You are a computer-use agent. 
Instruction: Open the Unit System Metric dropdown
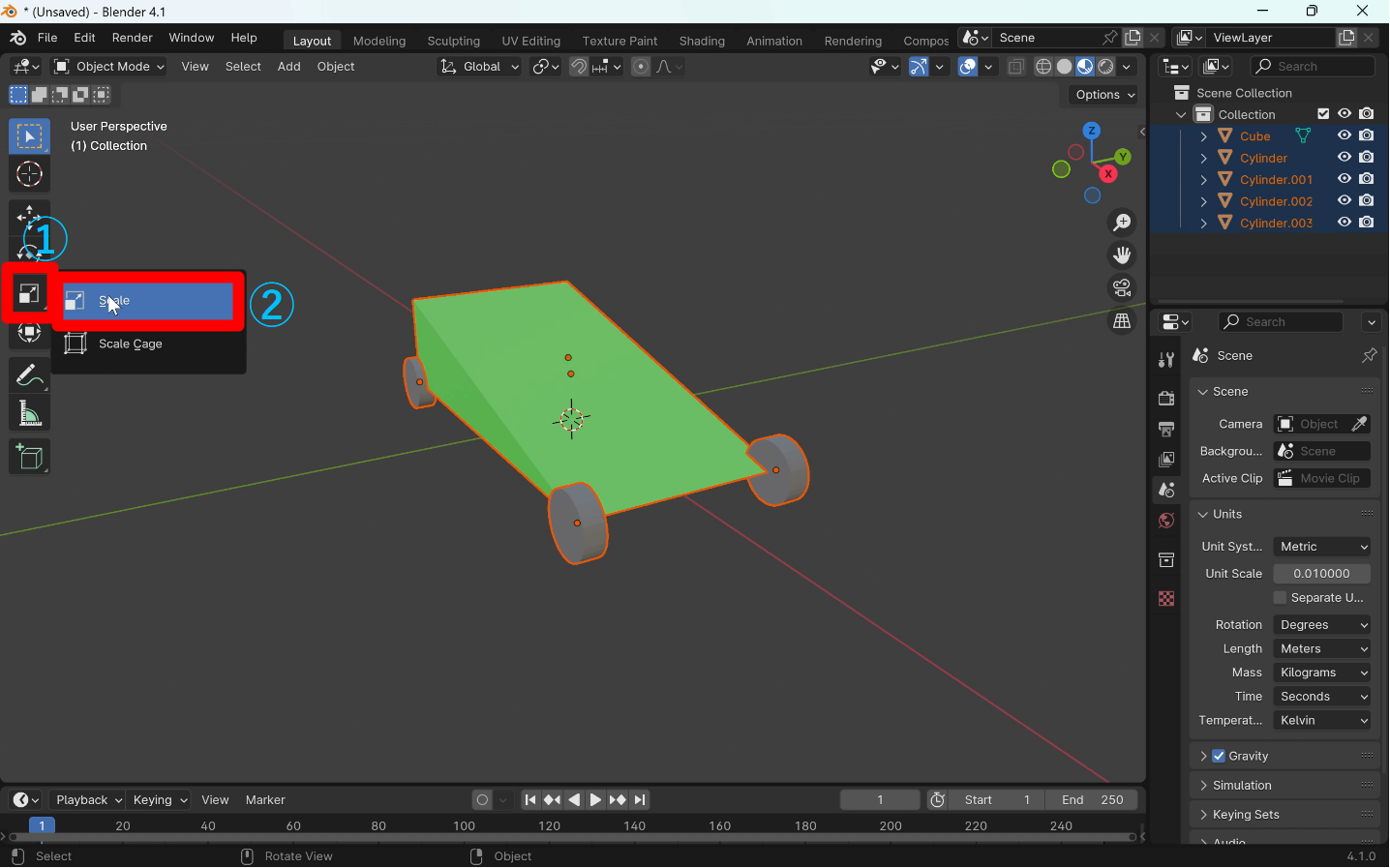pos(1322,547)
